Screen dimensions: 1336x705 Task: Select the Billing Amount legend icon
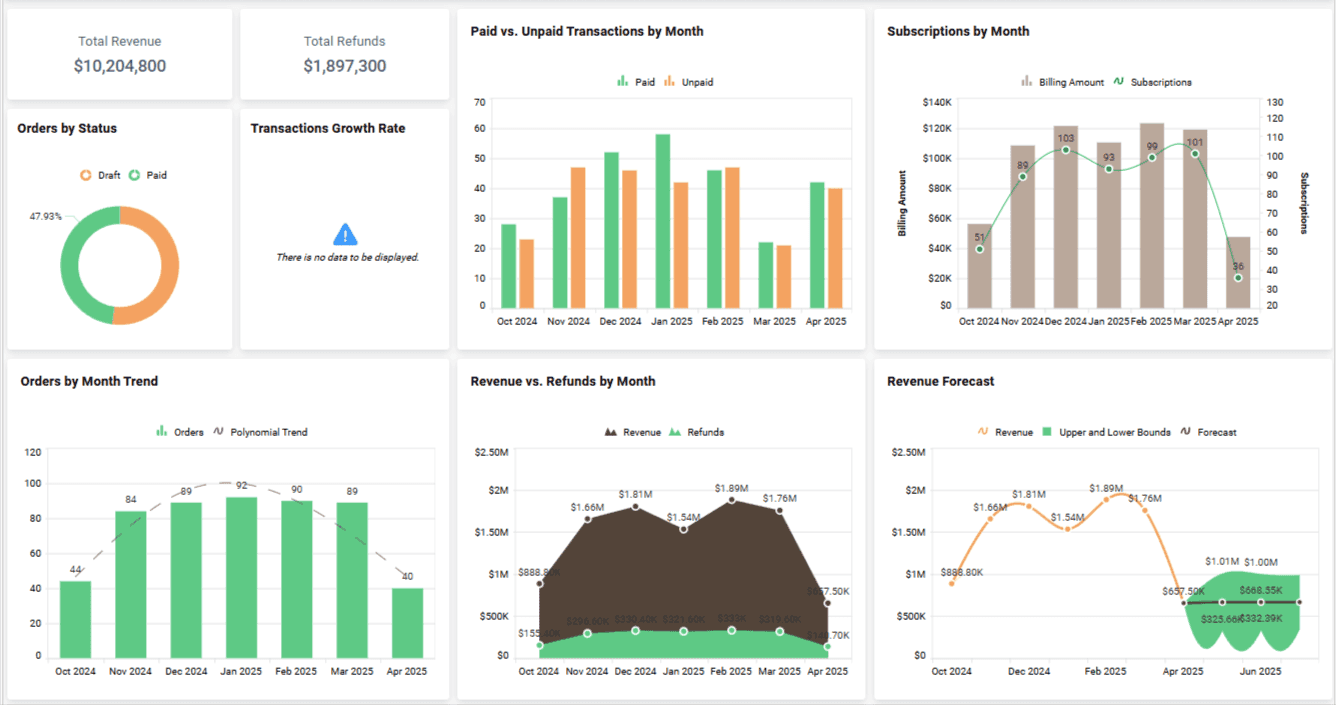point(1025,82)
